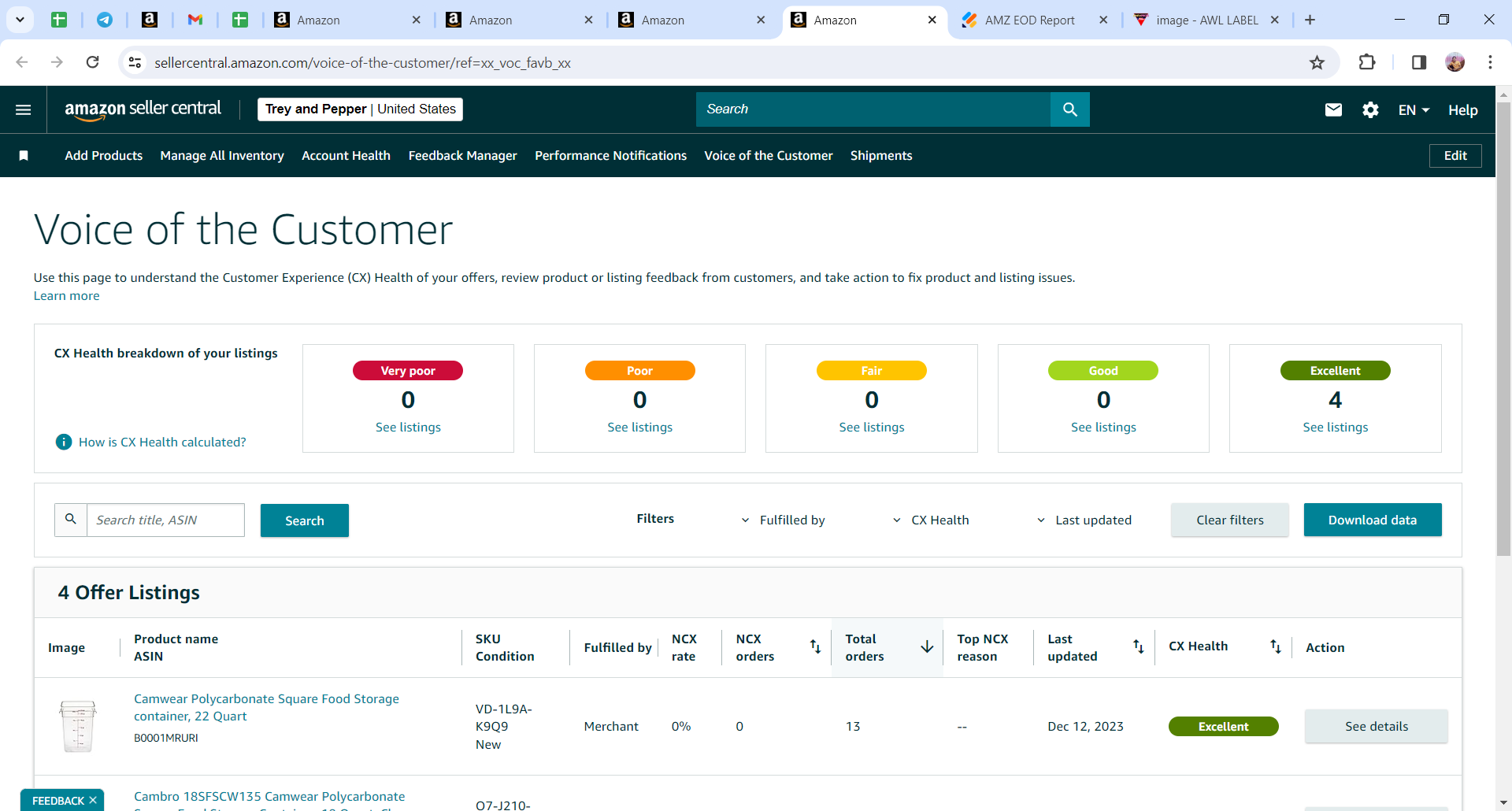Sort by NCX orders arrows icon

[x=816, y=646]
